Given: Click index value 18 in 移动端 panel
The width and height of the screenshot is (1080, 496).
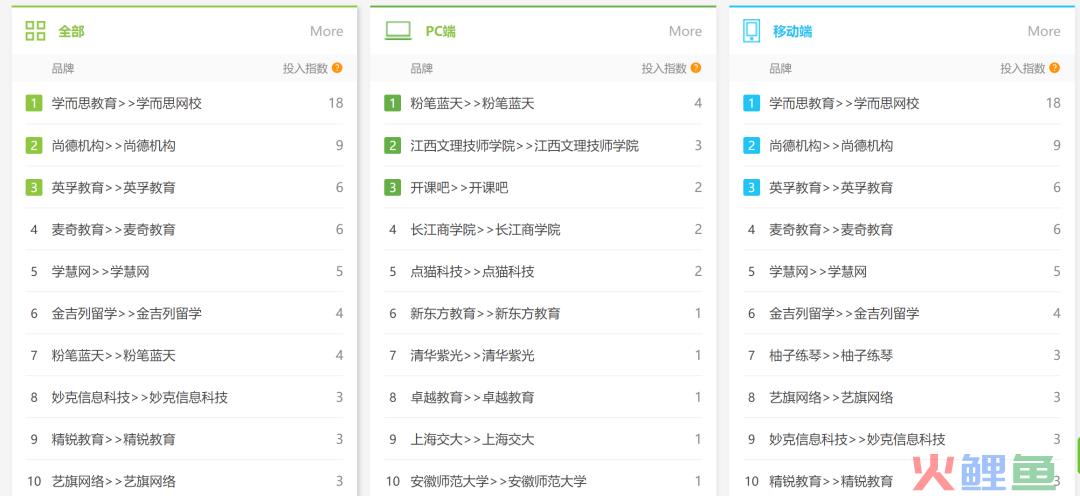Looking at the screenshot, I should [x=1053, y=103].
